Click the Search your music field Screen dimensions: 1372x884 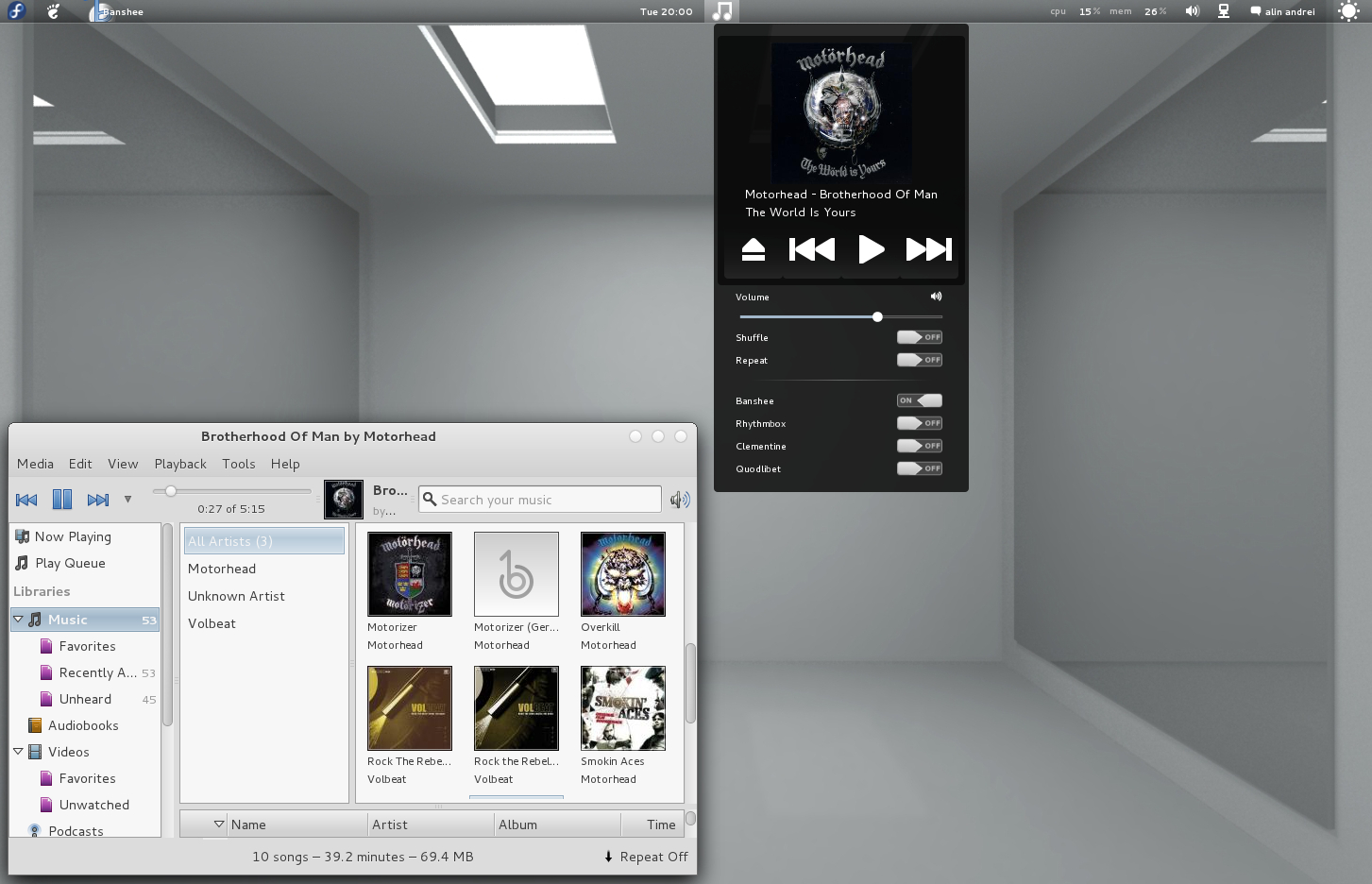point(540,500)
